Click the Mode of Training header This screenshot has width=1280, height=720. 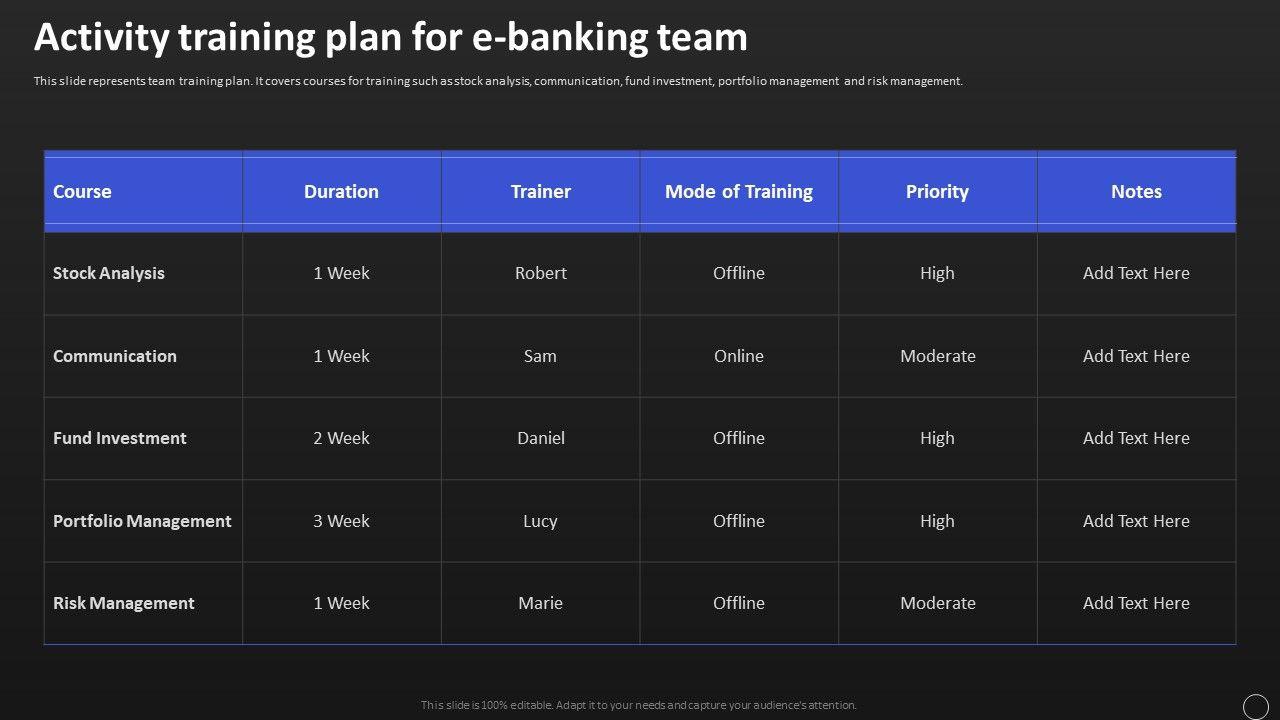point(738,191)
